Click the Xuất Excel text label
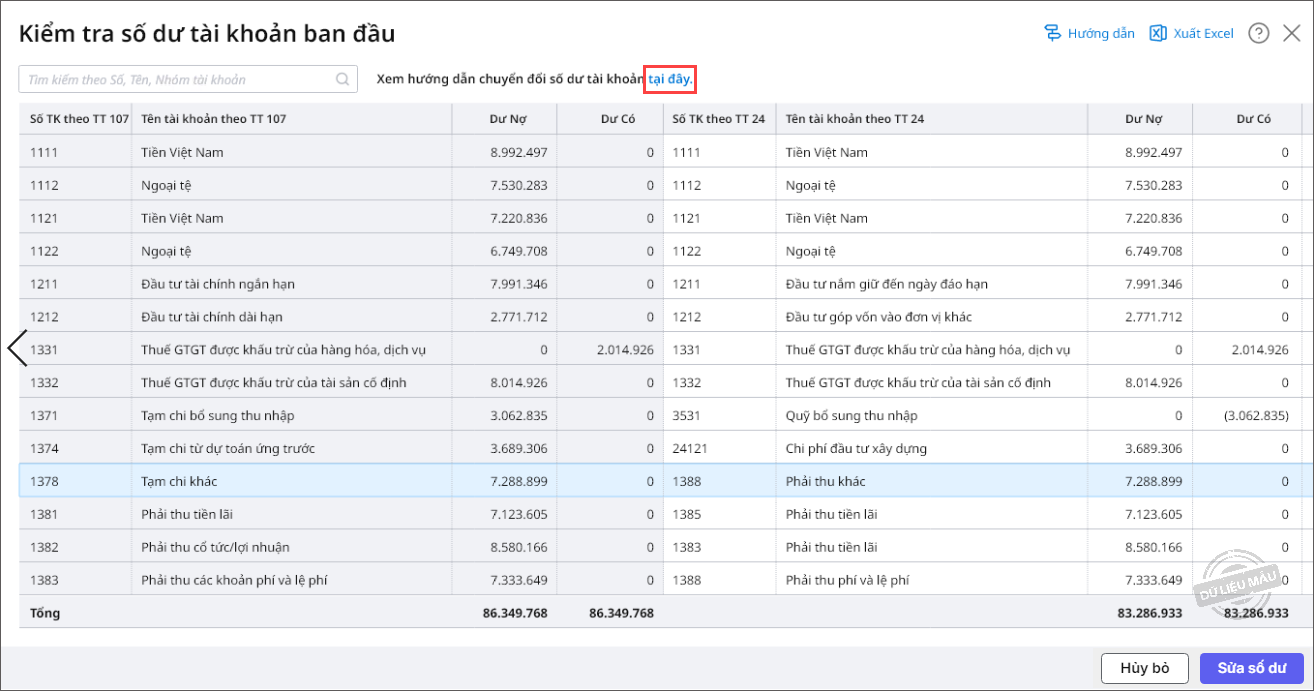 tap(1204, 33)
